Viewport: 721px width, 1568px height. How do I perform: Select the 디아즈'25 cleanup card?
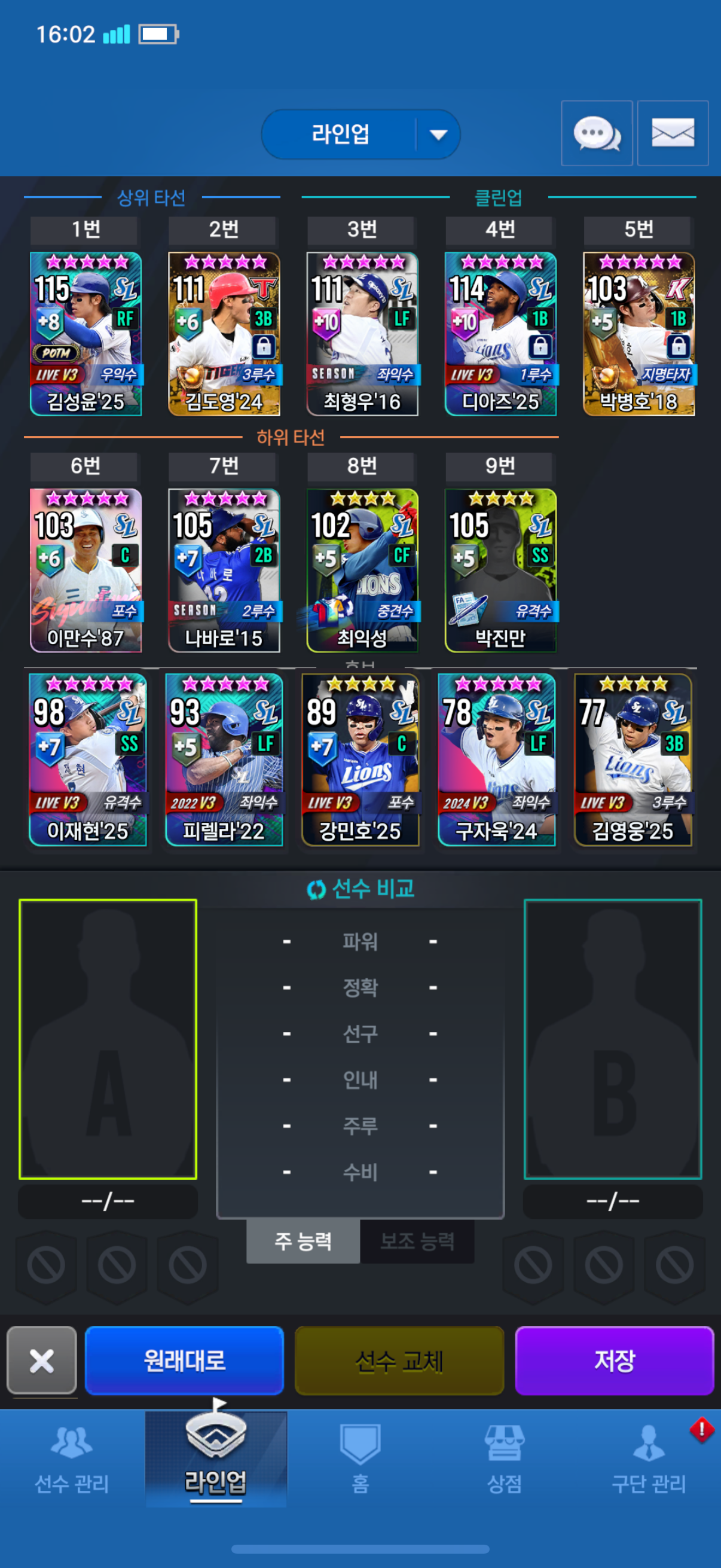[x=501, y=334]
